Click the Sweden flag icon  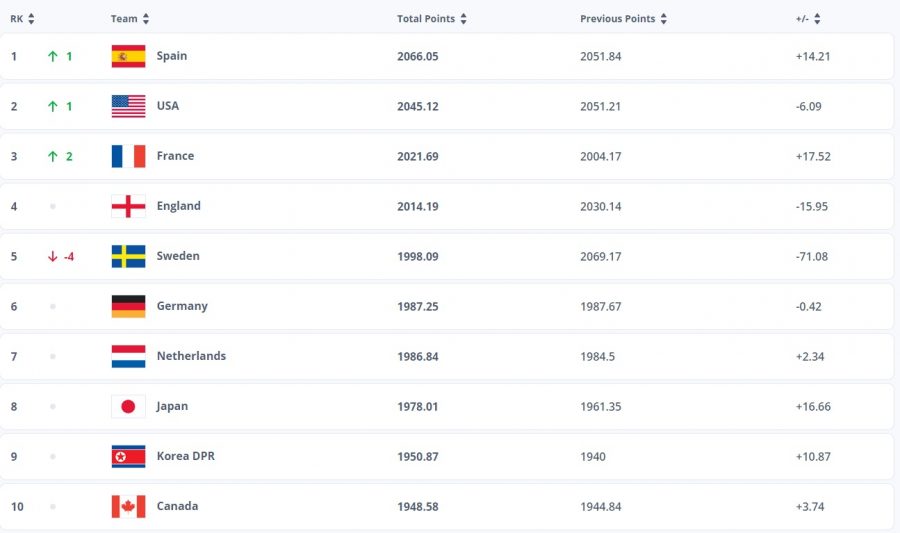tap(128, 256)
